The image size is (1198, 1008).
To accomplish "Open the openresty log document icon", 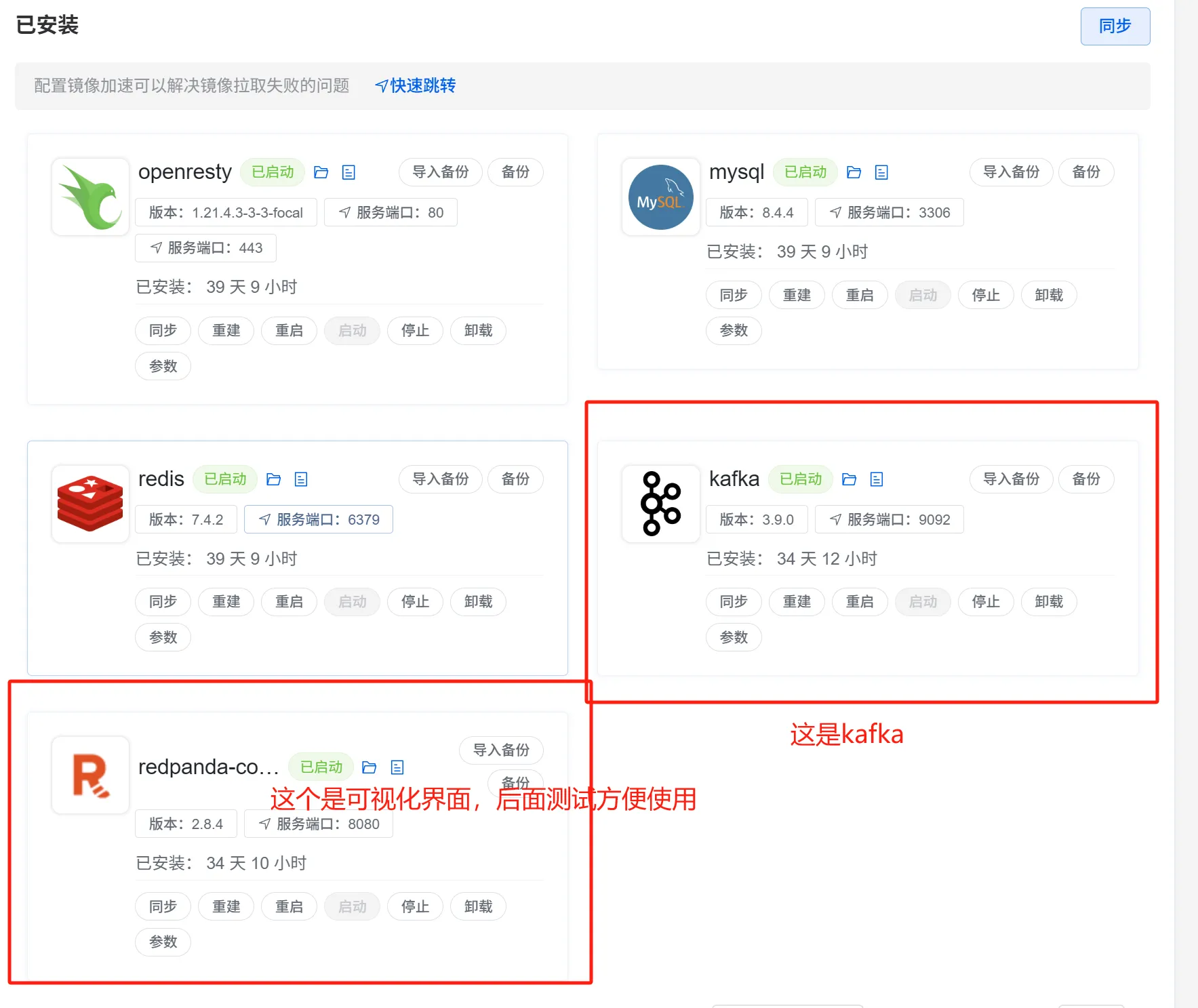I will [x=348, y=173].
